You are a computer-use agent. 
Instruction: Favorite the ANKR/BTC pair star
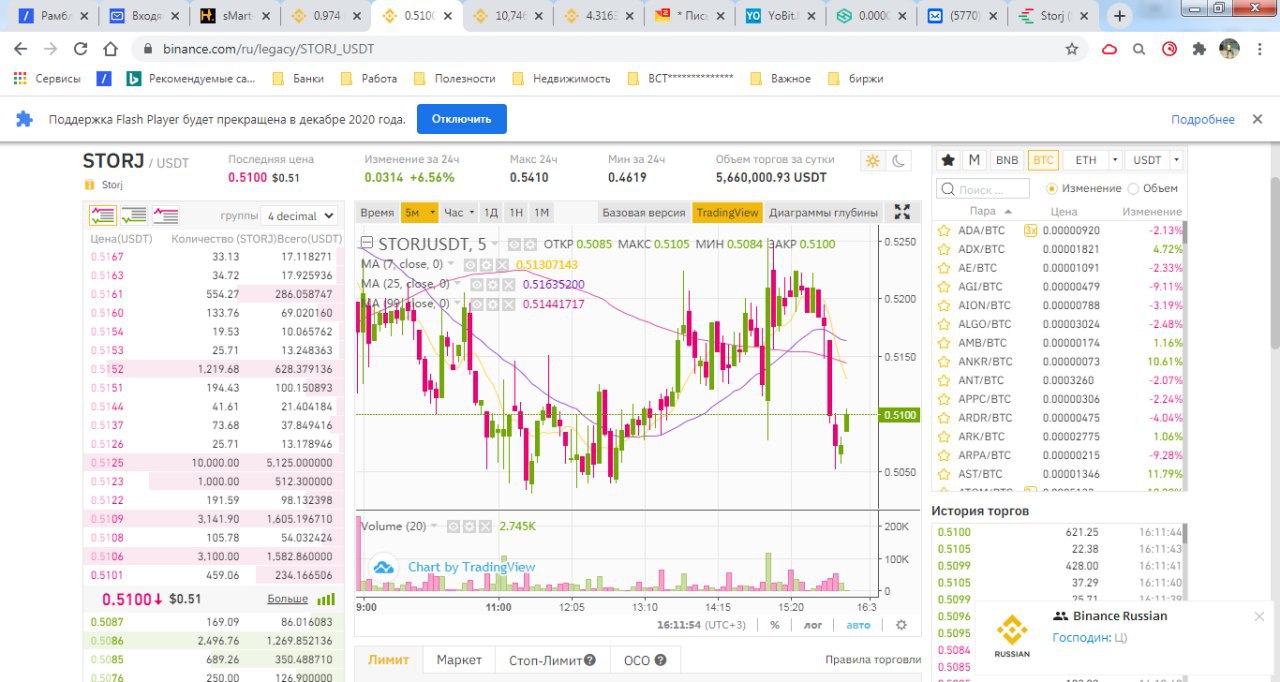(x=944, y=361)
